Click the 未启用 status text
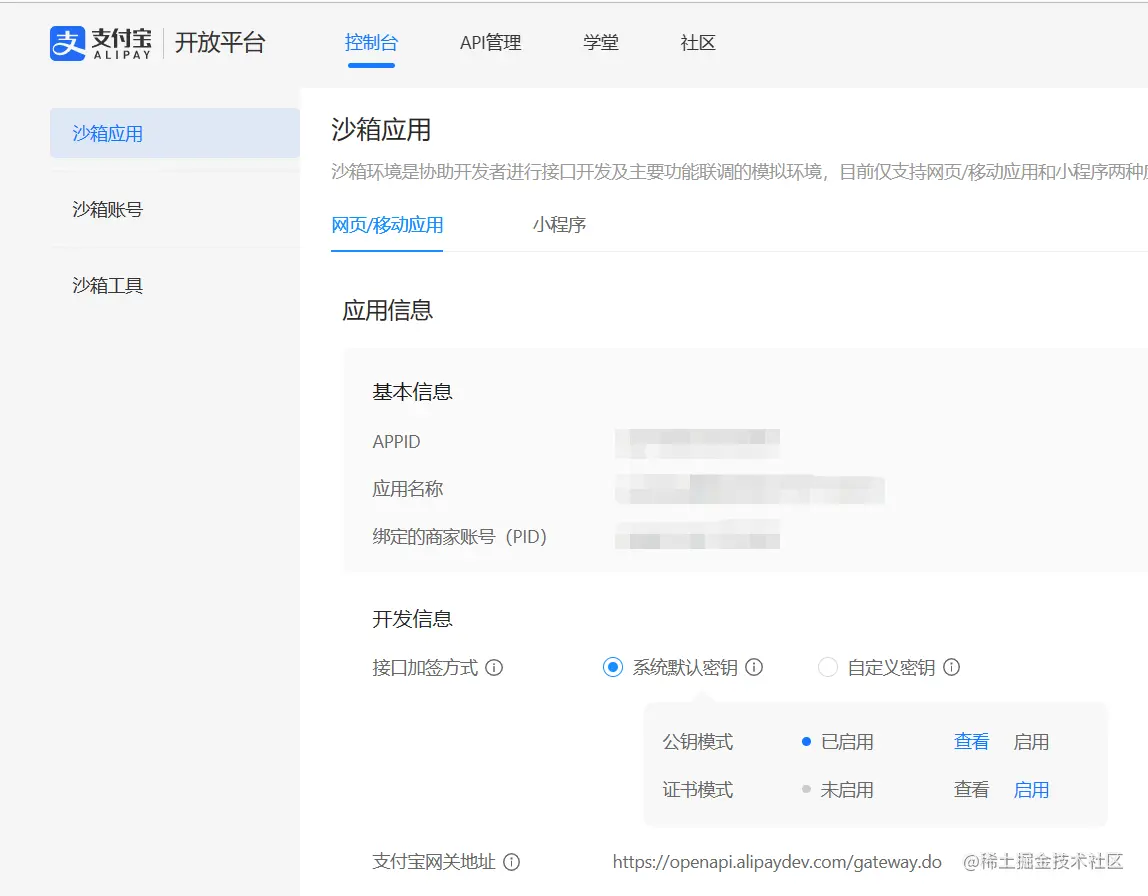The height and width of the screenshot is (896, 1148). [x=847, y=791]
